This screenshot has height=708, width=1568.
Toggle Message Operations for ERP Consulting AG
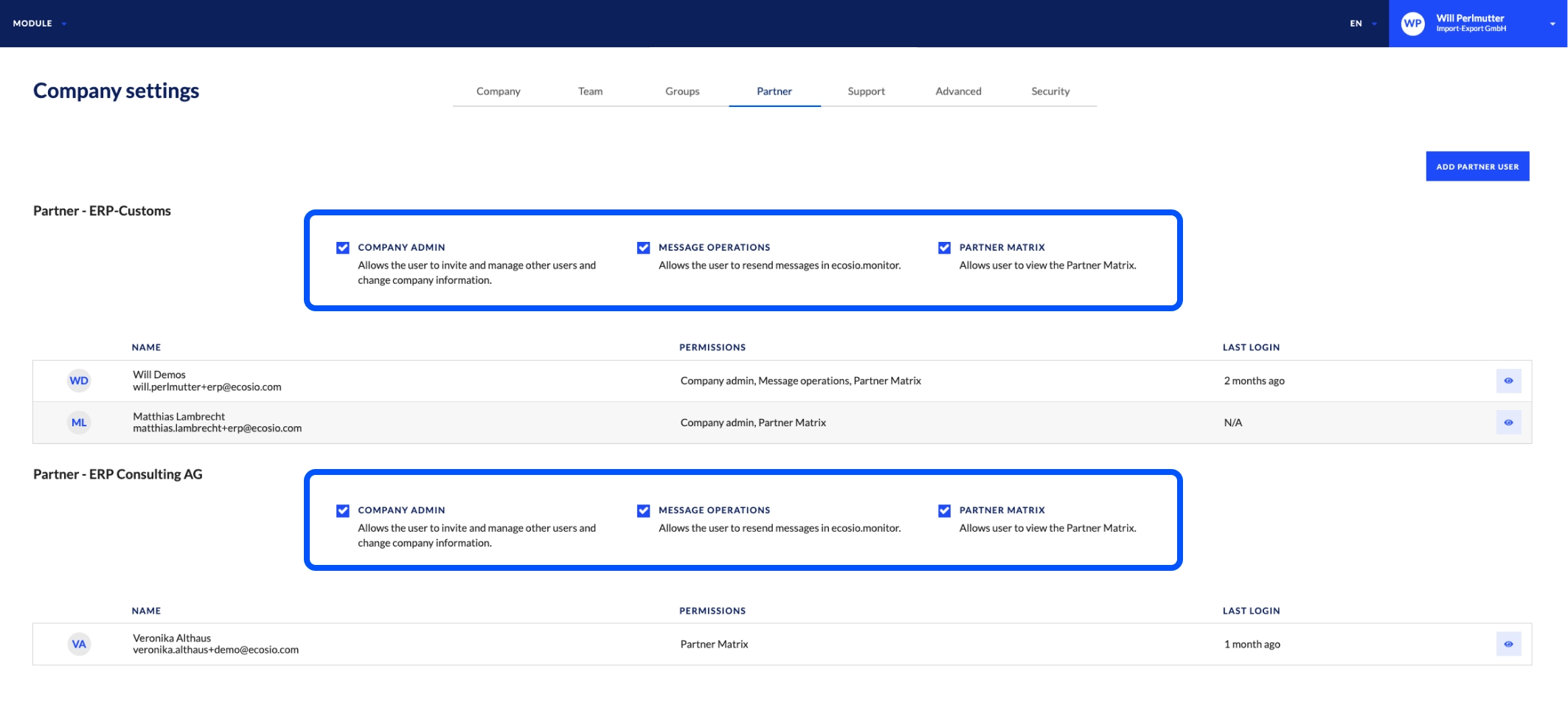coord(644,510)
